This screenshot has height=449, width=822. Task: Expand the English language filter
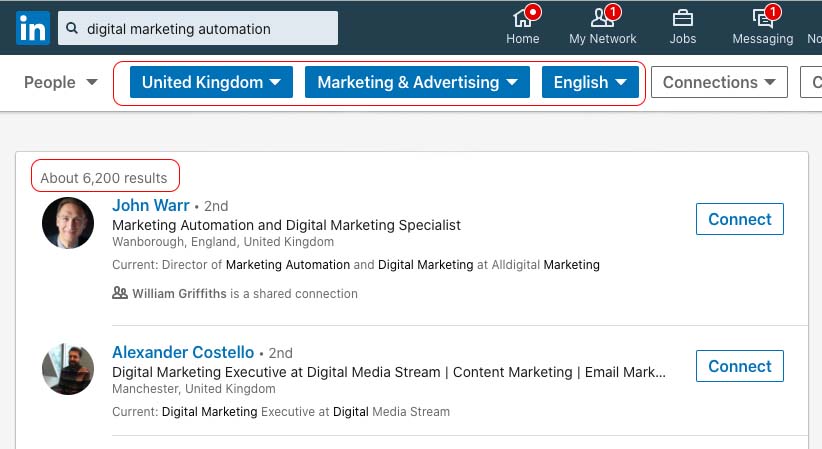(590, 83)
